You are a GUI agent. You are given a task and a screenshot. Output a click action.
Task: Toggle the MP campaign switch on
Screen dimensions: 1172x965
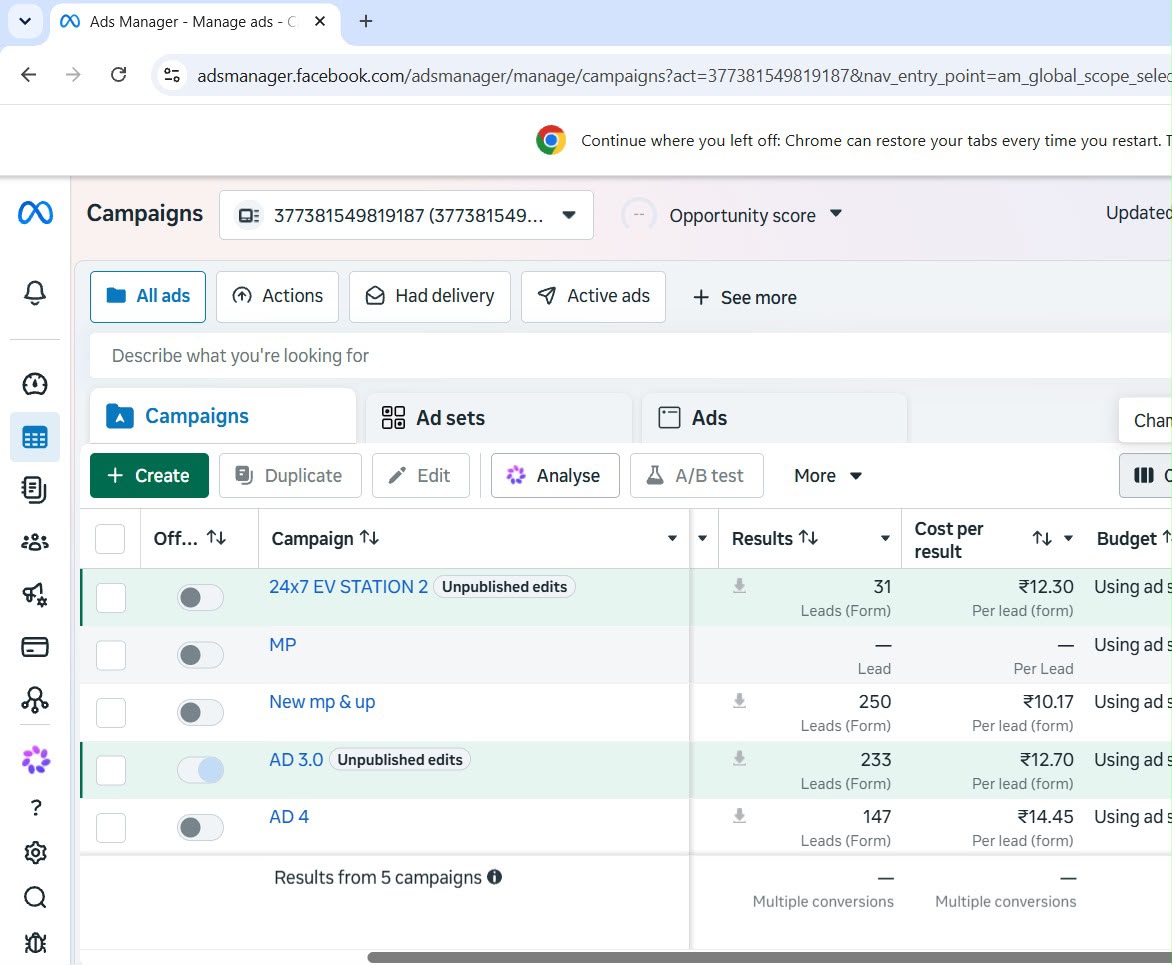200,655
